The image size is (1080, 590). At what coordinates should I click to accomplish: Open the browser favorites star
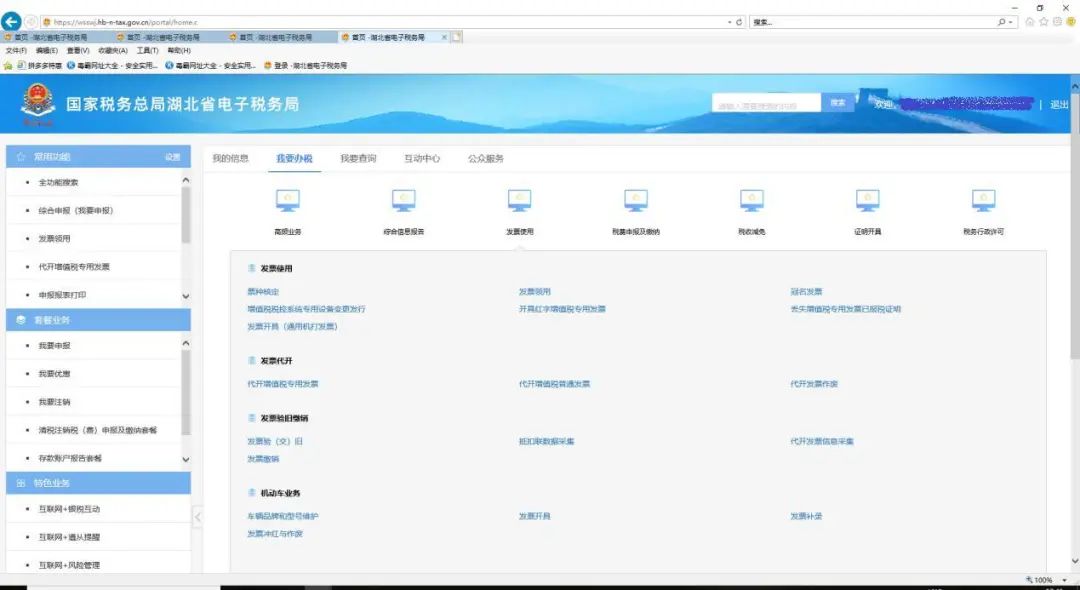[x=1043, y=22]
